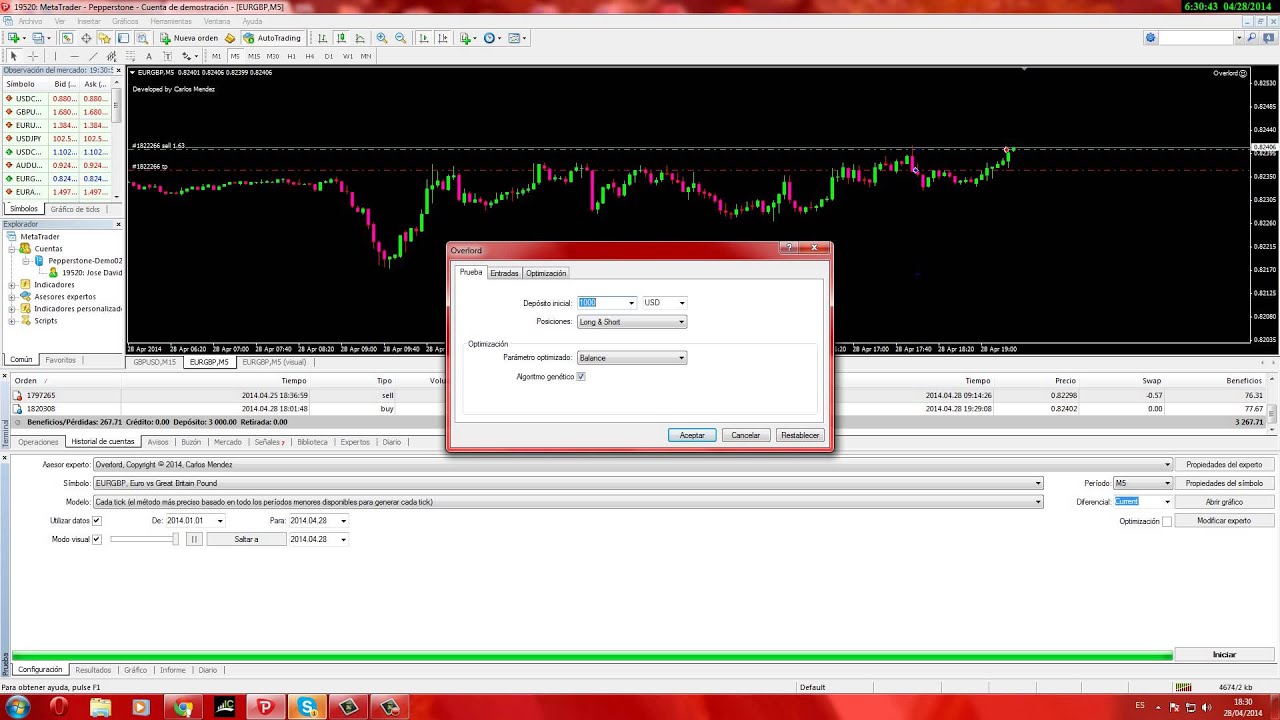Open the Profiles toolbar icon
Screen dimensions: 1280x720
tap(38, 38)
